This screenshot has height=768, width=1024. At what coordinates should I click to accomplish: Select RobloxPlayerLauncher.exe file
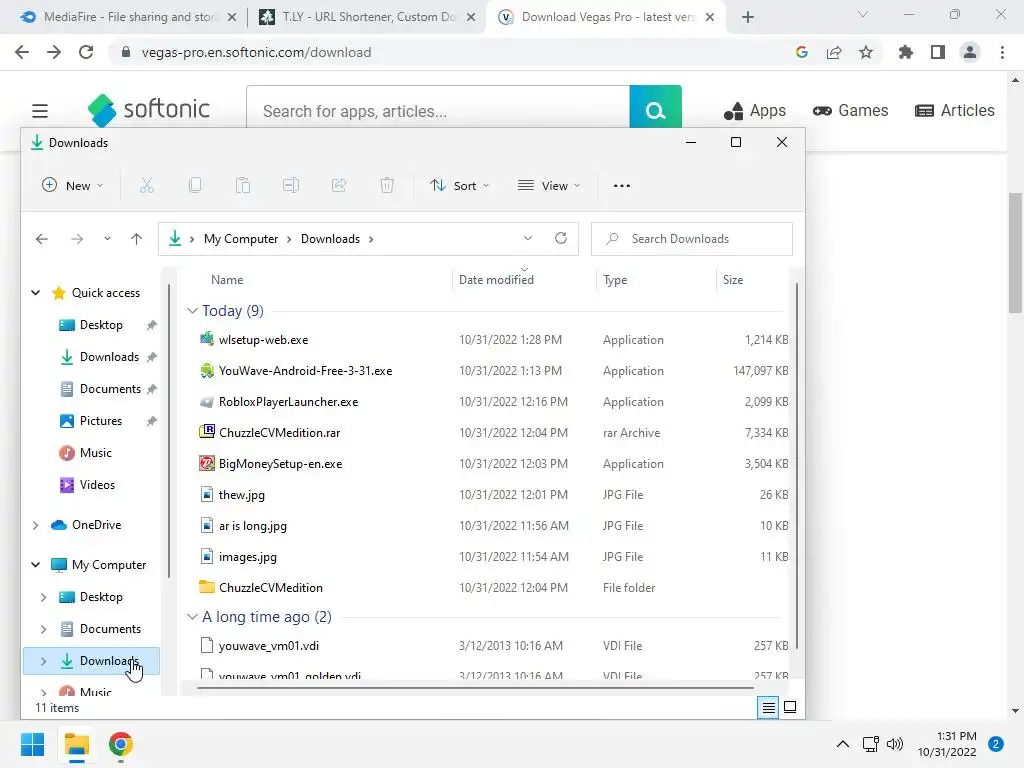click(288, 402)
